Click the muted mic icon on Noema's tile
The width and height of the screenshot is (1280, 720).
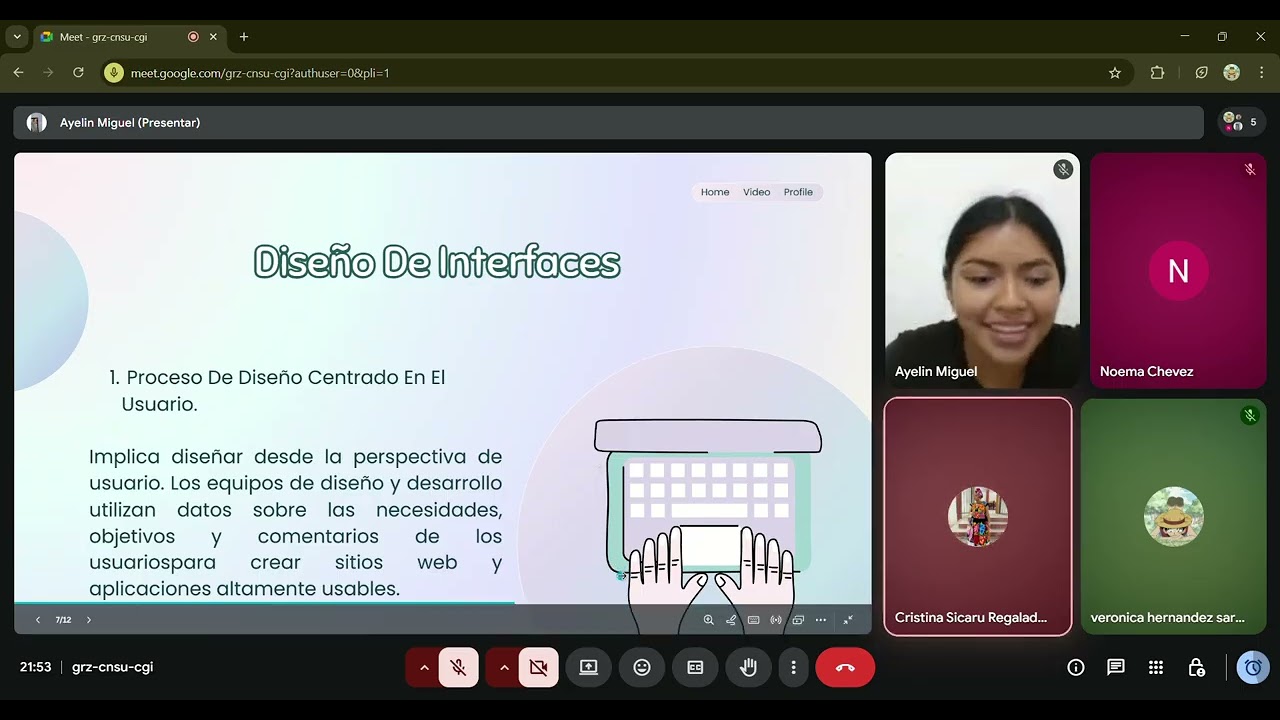(1250, 170)
